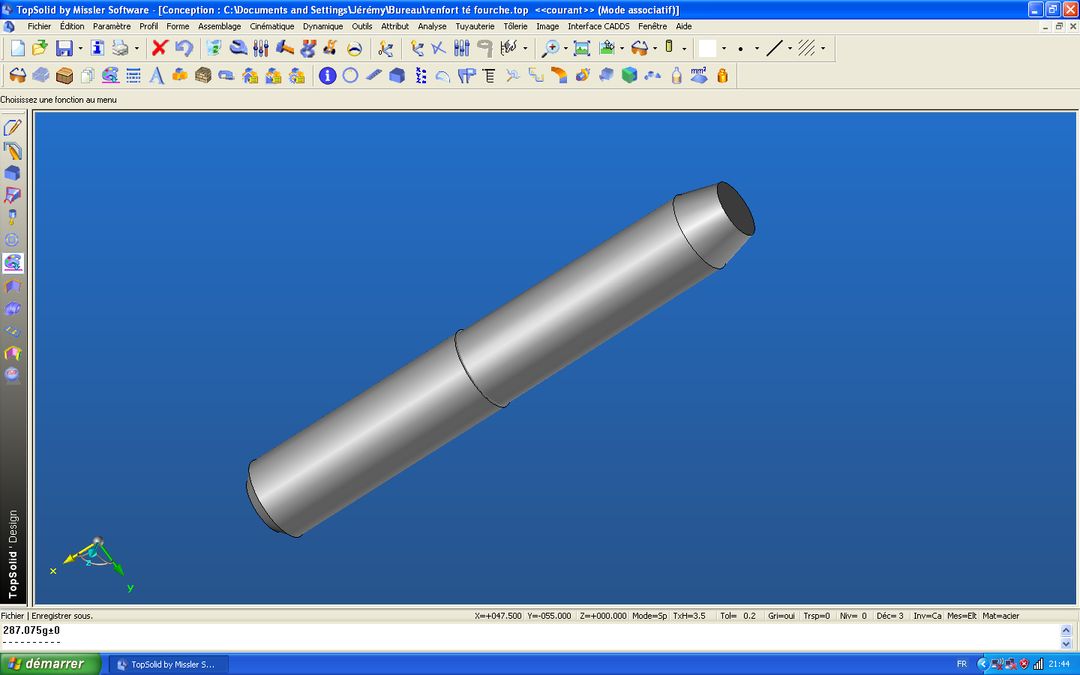1080x675 pixels.
Task: Toggle the Inv=Ca status bar field
Action: (x=927, y=616)
